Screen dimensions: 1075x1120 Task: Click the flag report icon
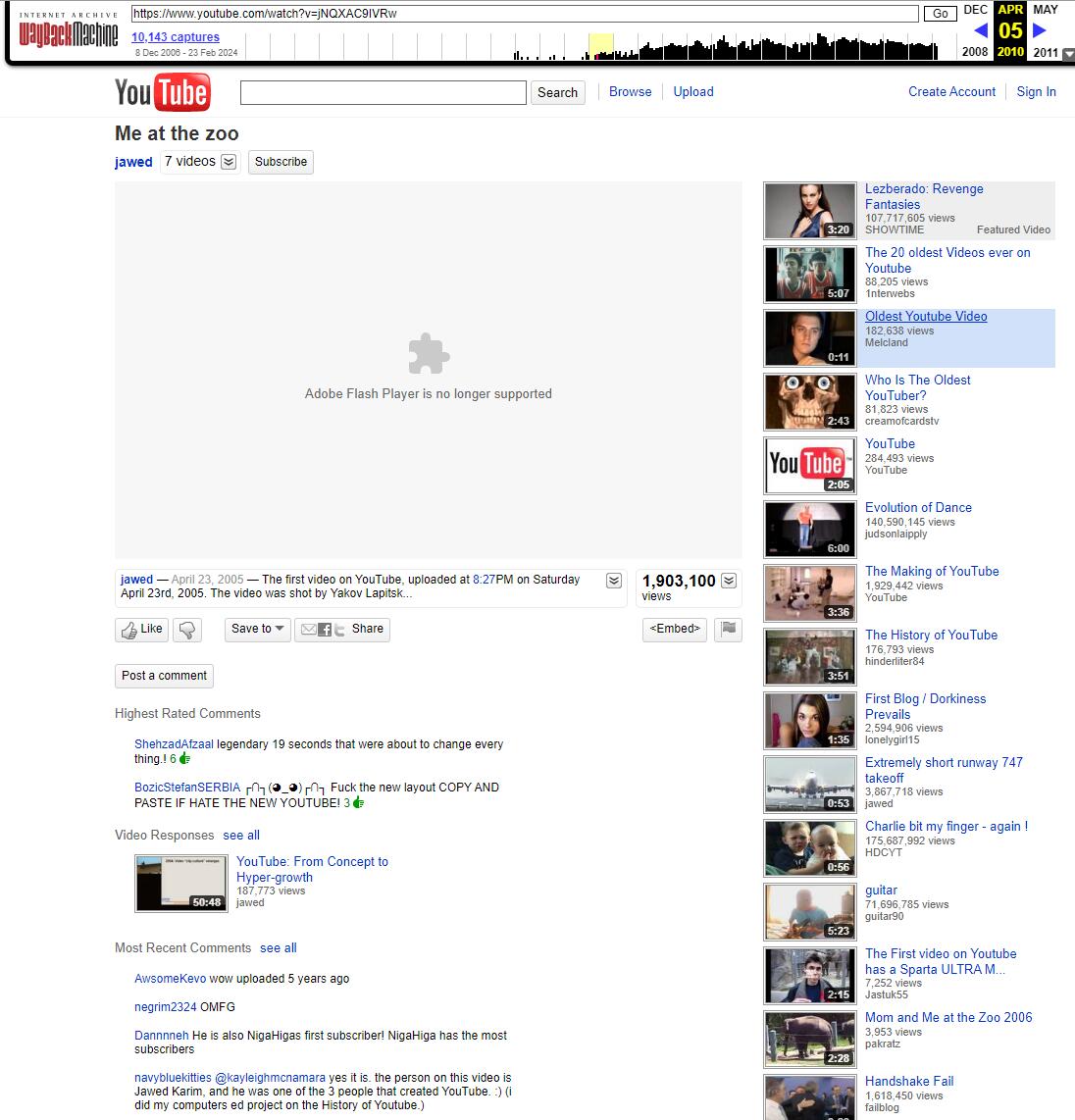[728, 630]
